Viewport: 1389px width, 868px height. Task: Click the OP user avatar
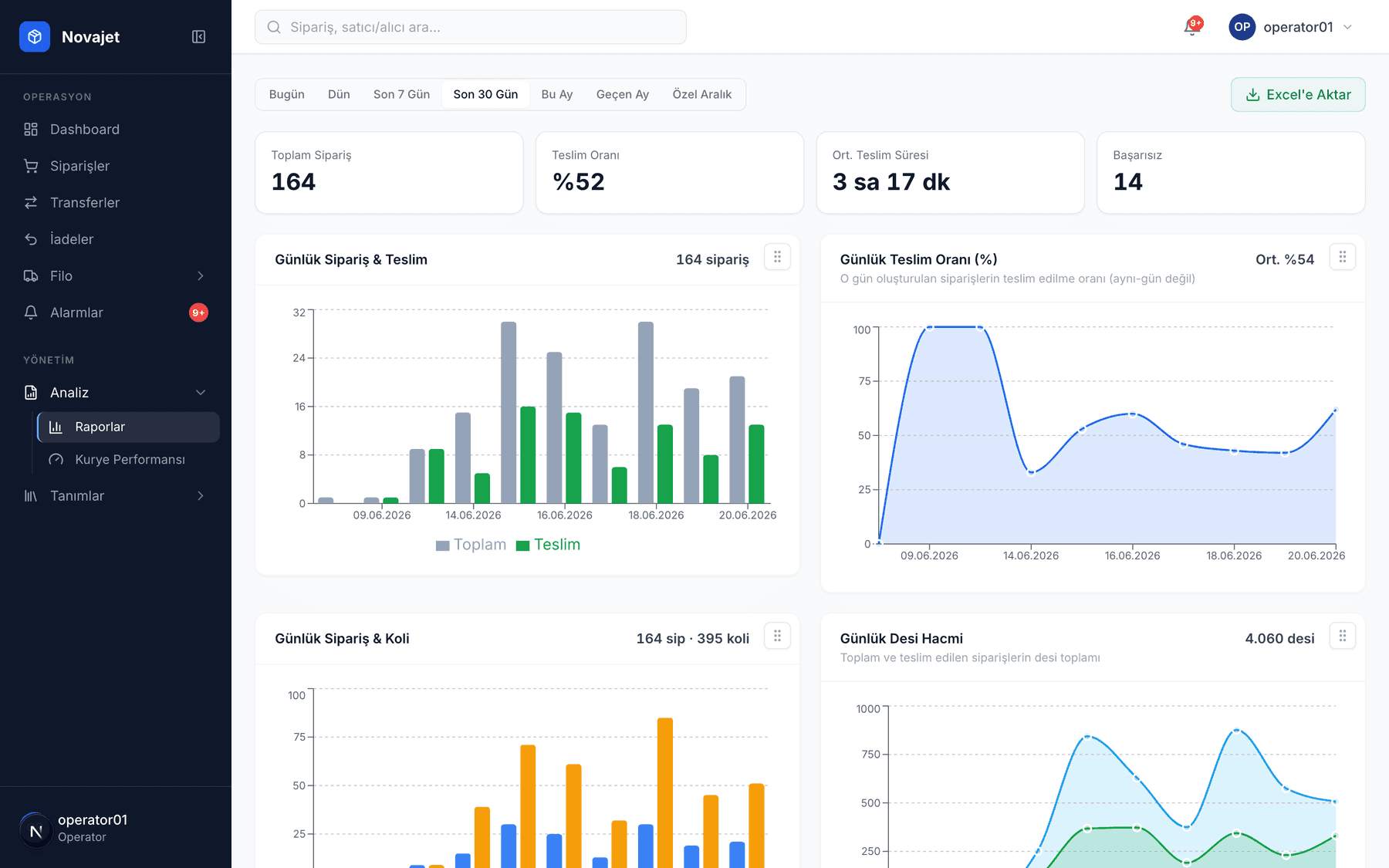click(1242, 27)
